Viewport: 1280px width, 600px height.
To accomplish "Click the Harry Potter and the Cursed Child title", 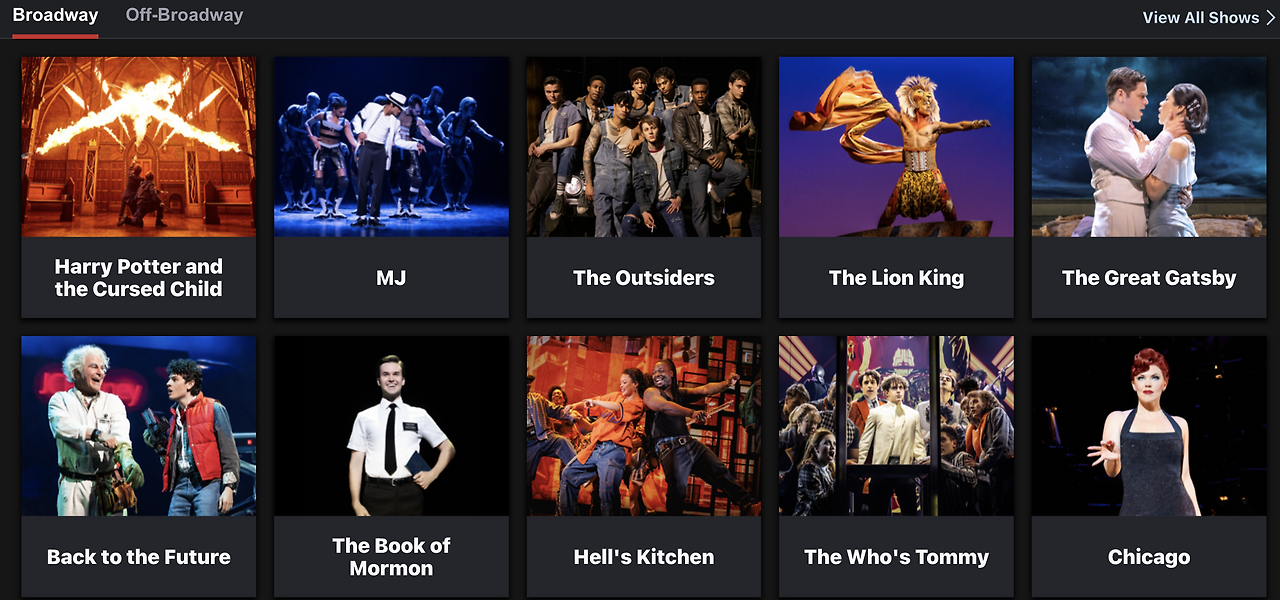I will pyautogui.click(x=138, y=278).
